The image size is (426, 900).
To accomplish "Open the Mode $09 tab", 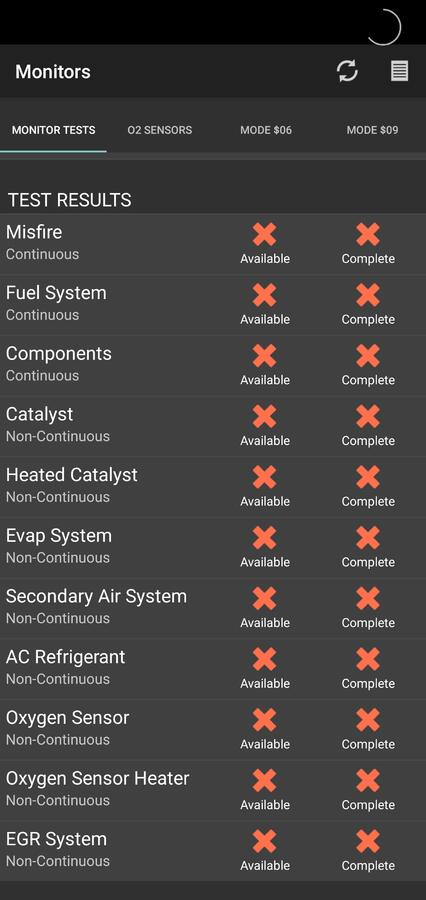I will tap(372, 130).
